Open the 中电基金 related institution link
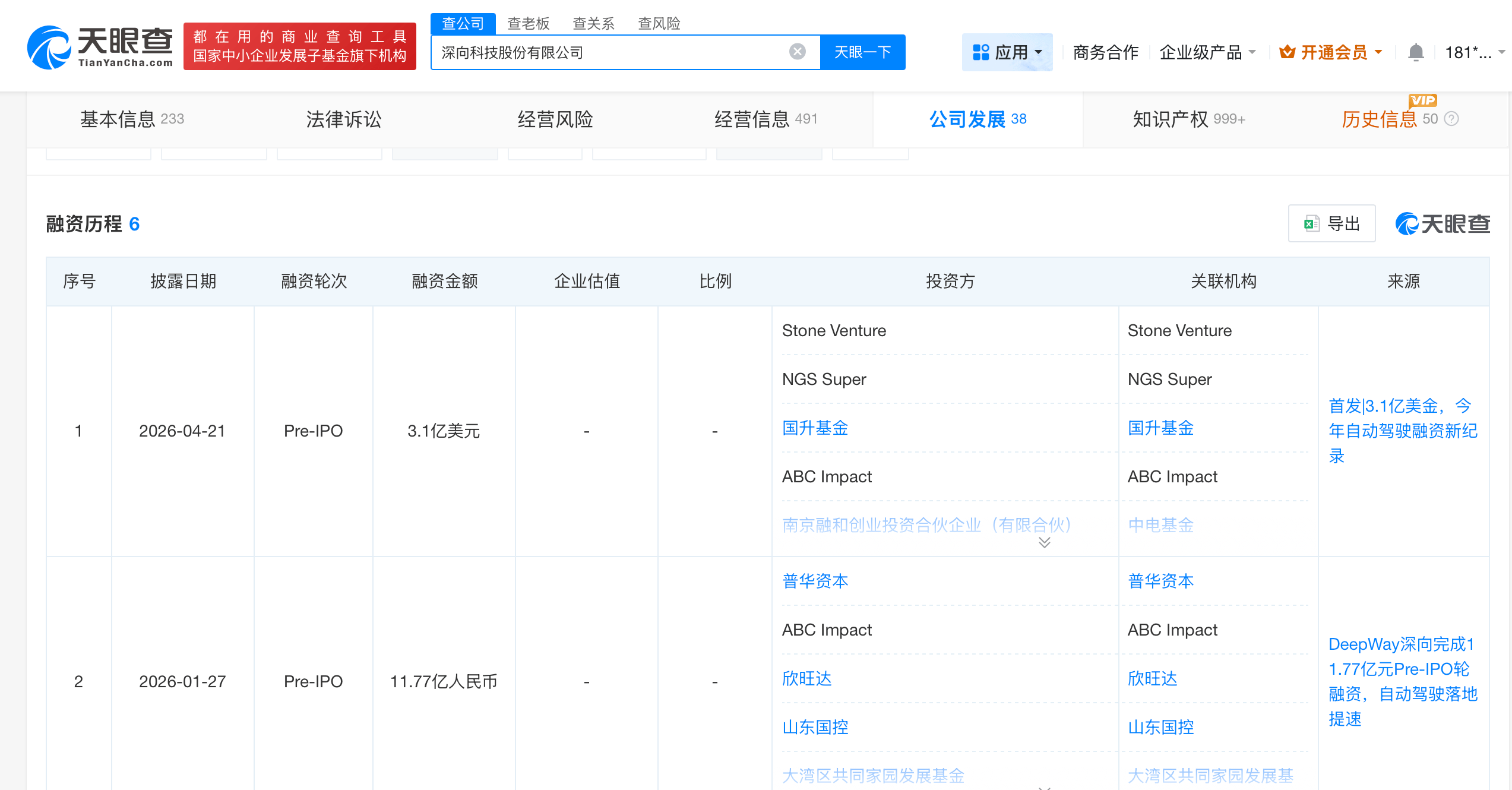Screen dimensions: 1512x790 pyautogui.click(x=1161, y=525)
